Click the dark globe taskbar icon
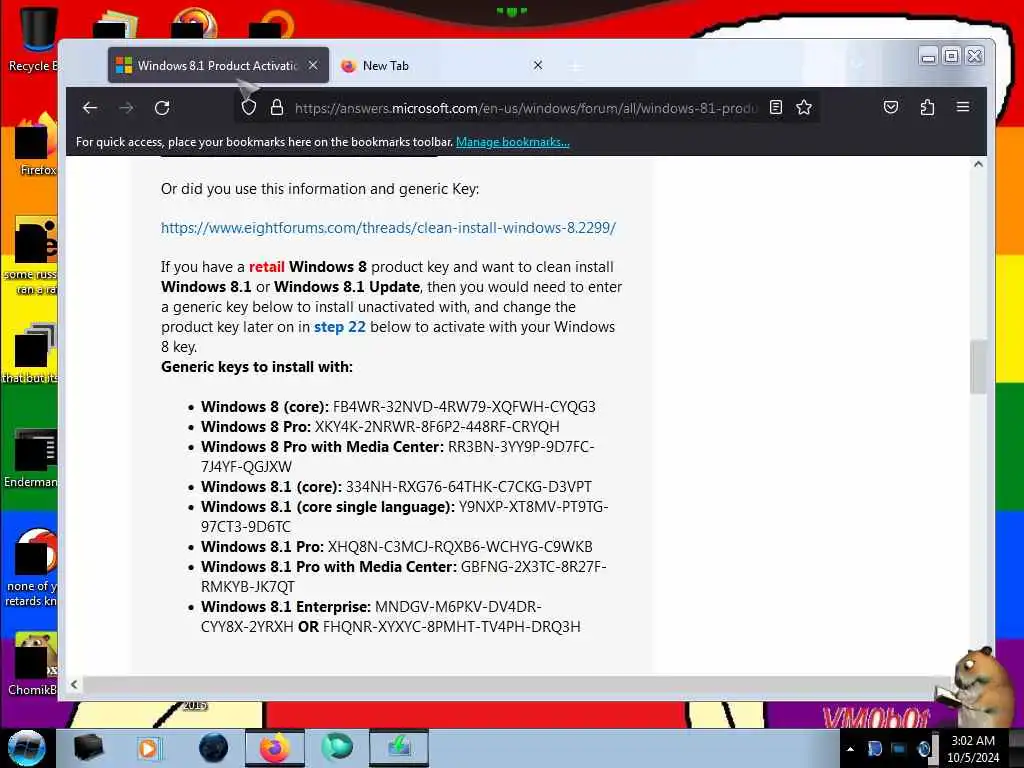The height and width of the screenshot is (768, 1024). tap(214, 748)
